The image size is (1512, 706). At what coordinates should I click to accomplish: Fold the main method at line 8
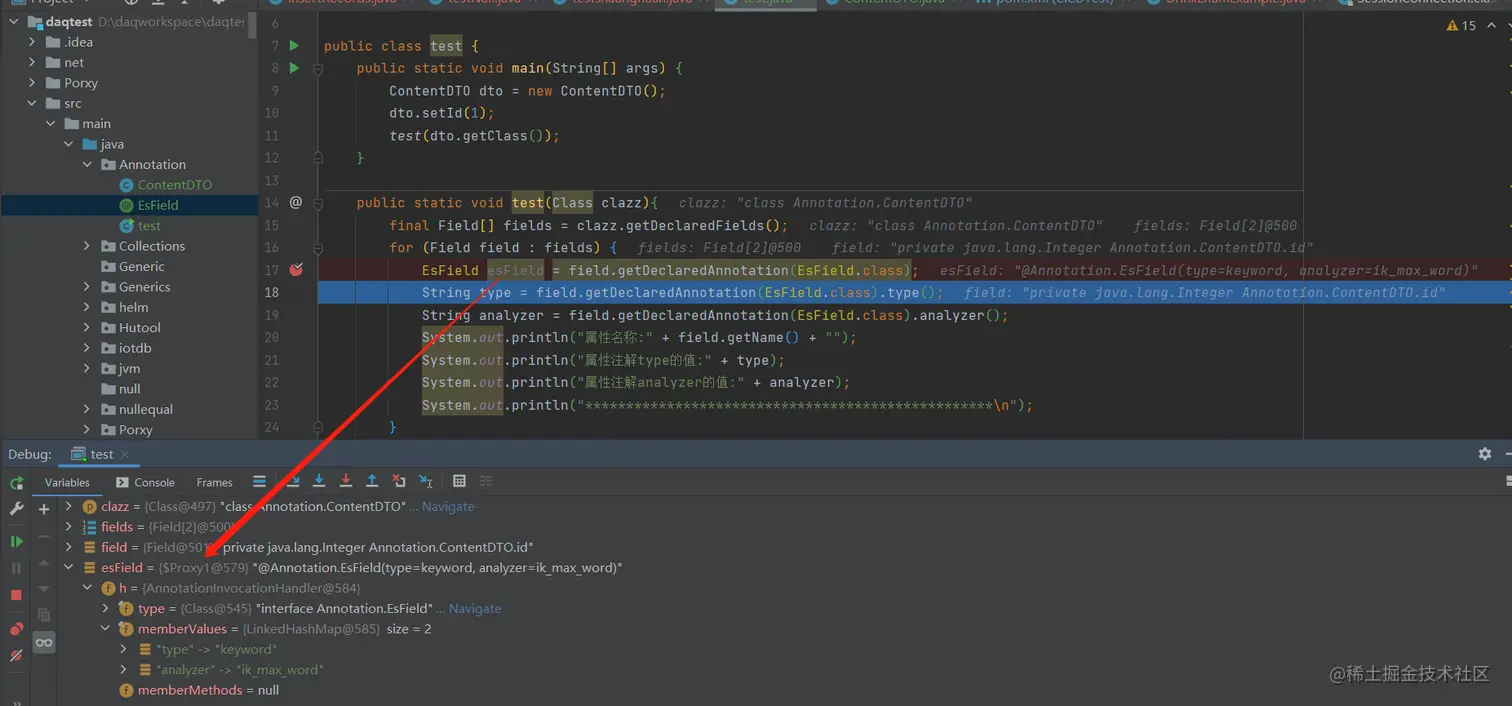318,69
